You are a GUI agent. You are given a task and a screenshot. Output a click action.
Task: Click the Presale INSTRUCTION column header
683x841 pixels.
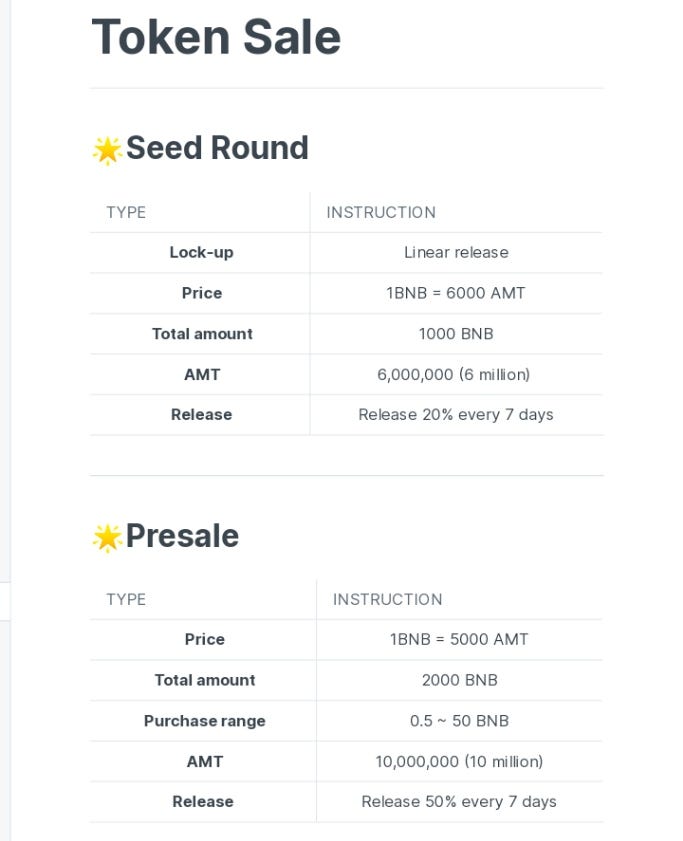(388, 599)
